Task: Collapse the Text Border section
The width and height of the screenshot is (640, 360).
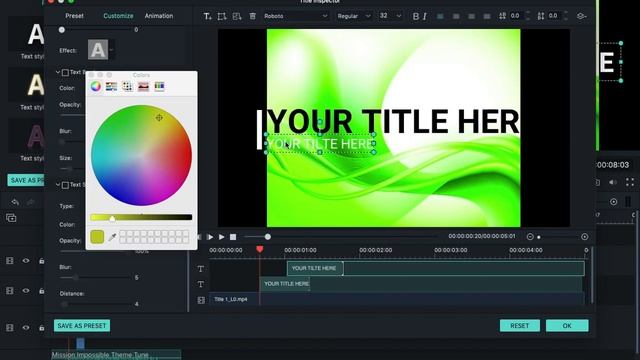Action: tap(58, 72)
